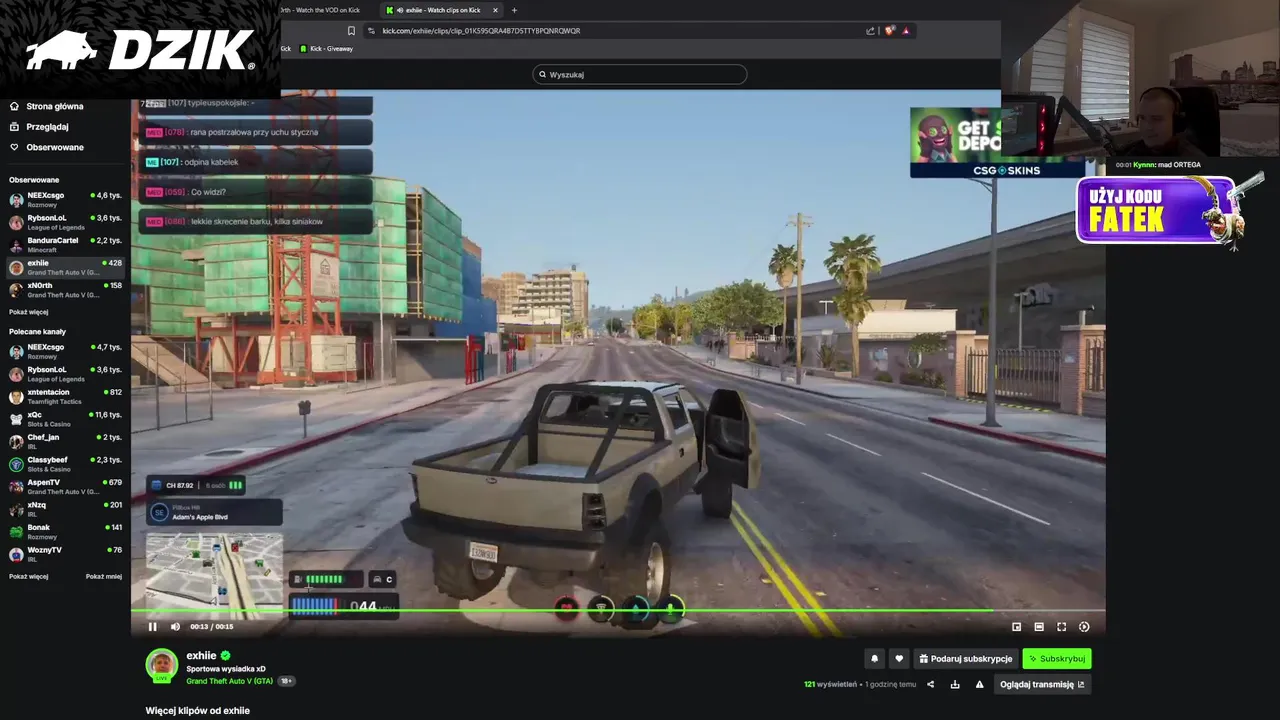Select exhiie in the followed channels list

pos(65,267)
